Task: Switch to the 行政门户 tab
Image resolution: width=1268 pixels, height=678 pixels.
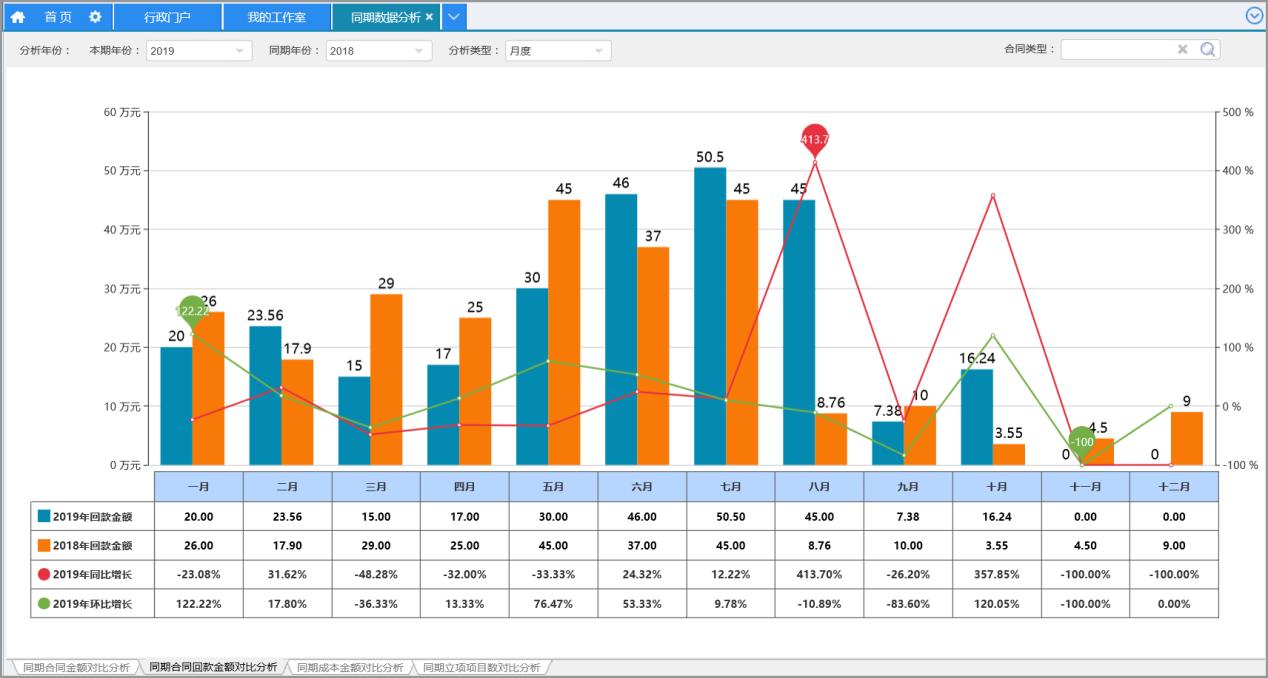Action: [x=167, y=17]
